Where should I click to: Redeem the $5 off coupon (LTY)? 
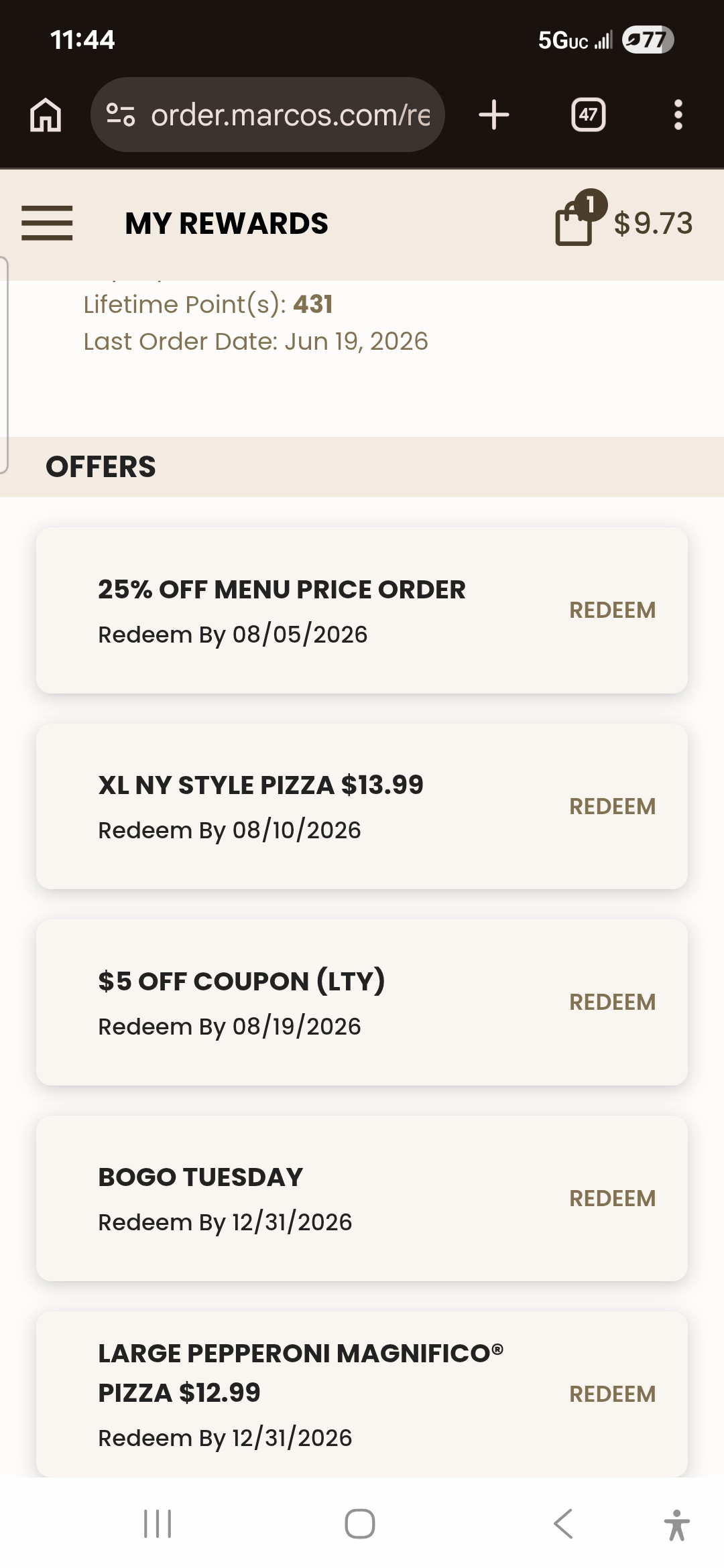(x=612, y=1002)
